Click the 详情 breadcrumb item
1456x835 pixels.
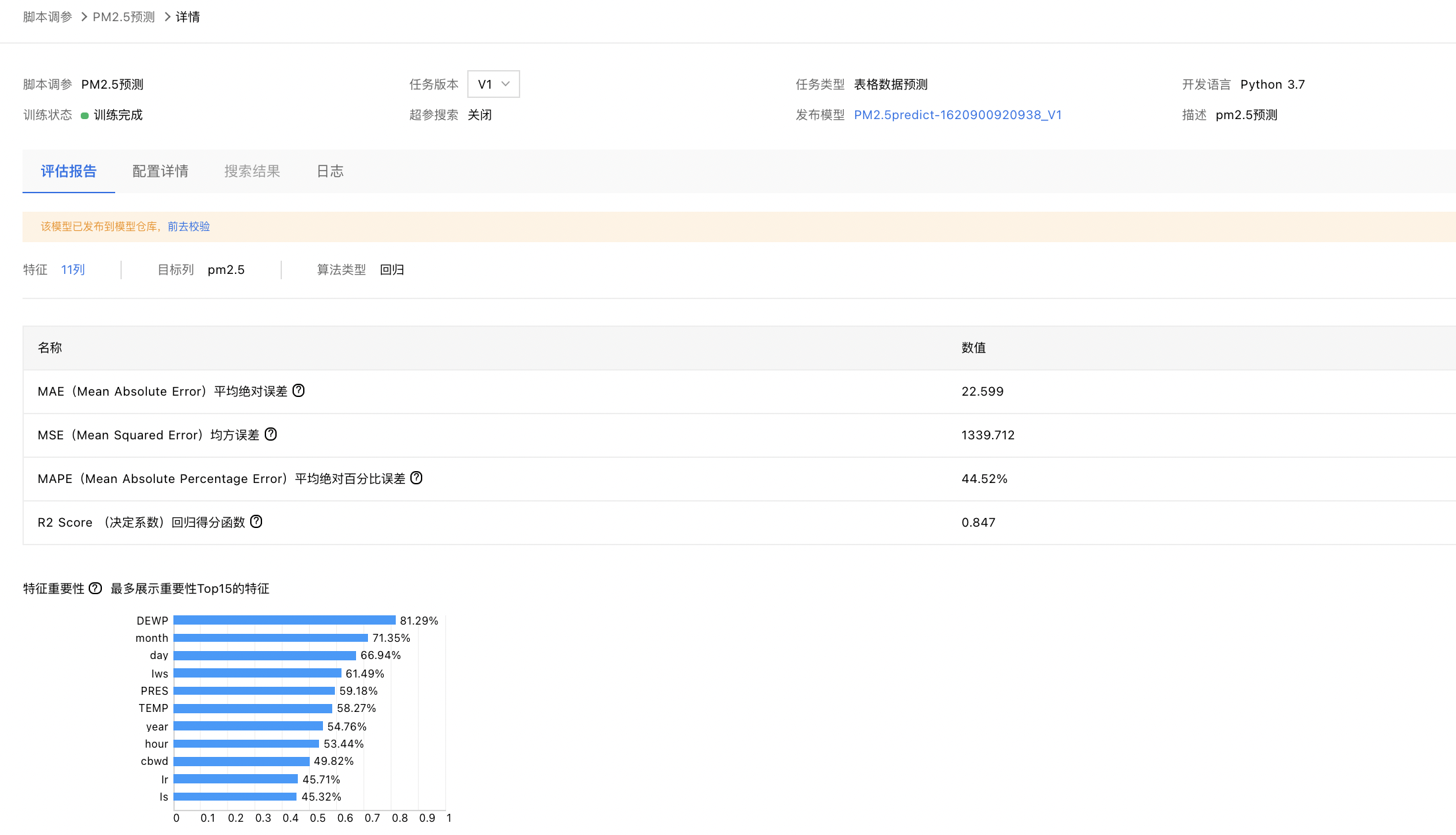click(188, 17)
